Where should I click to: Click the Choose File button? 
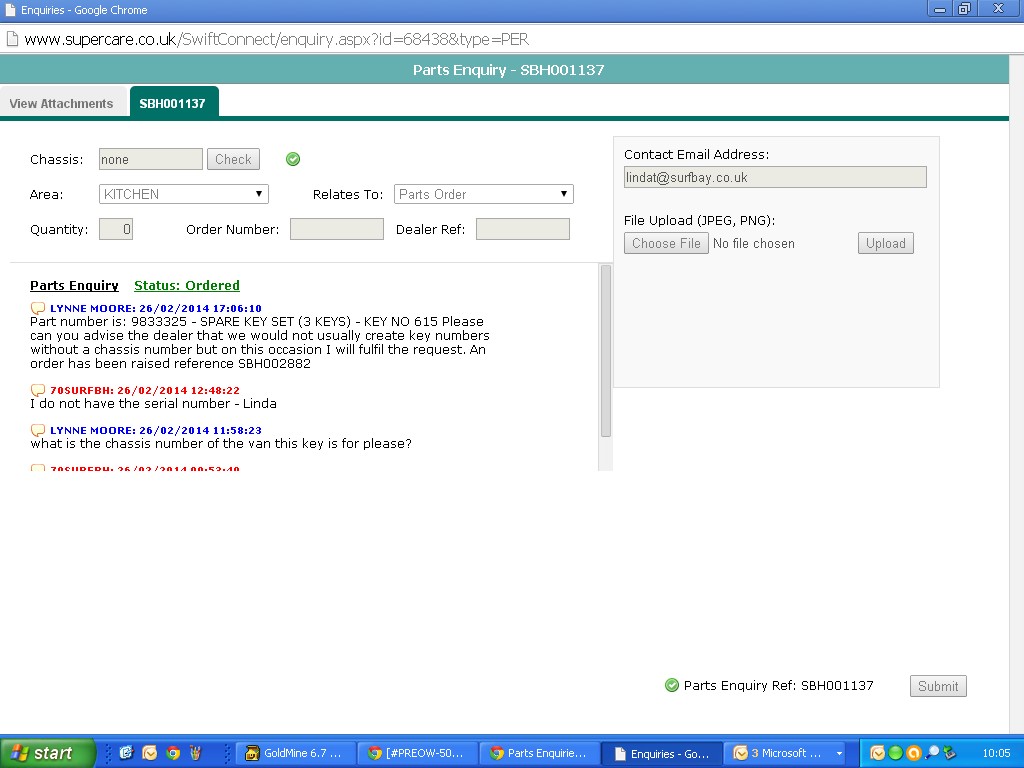(x=666, y=243)
